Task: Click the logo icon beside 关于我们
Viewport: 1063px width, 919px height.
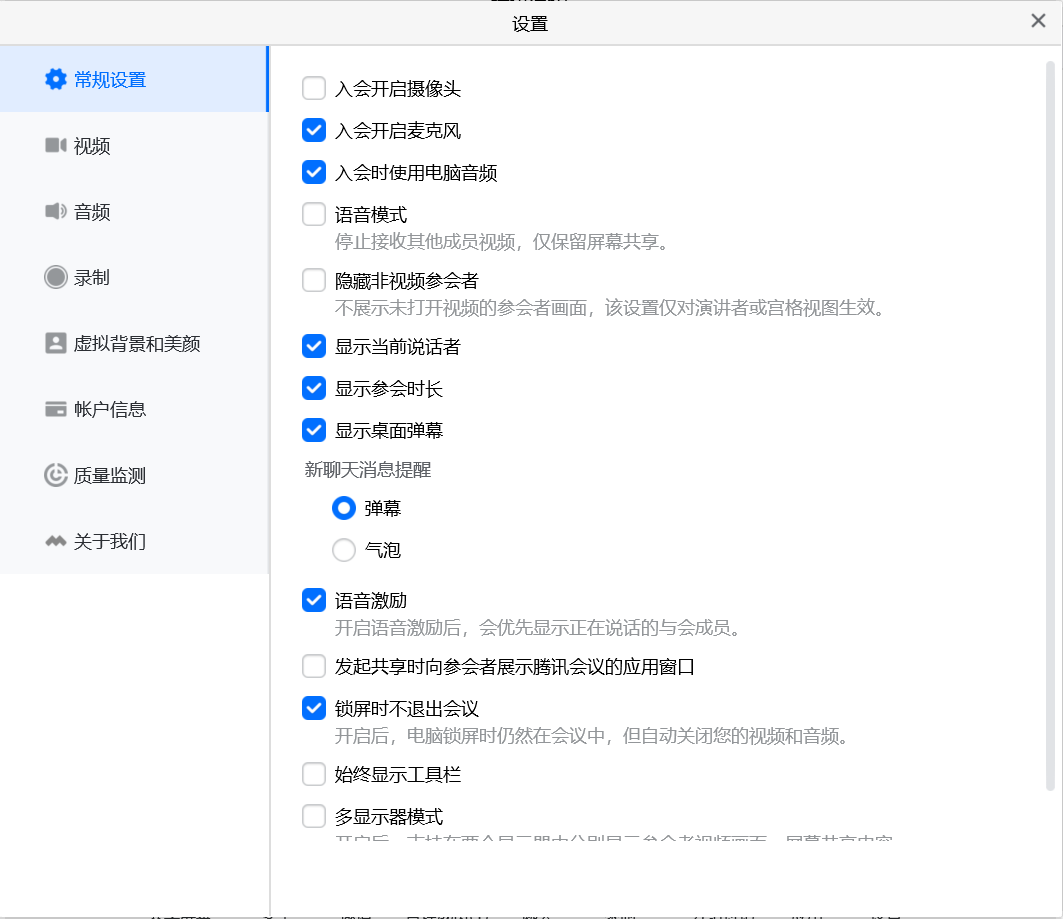Action: (56, 541)
